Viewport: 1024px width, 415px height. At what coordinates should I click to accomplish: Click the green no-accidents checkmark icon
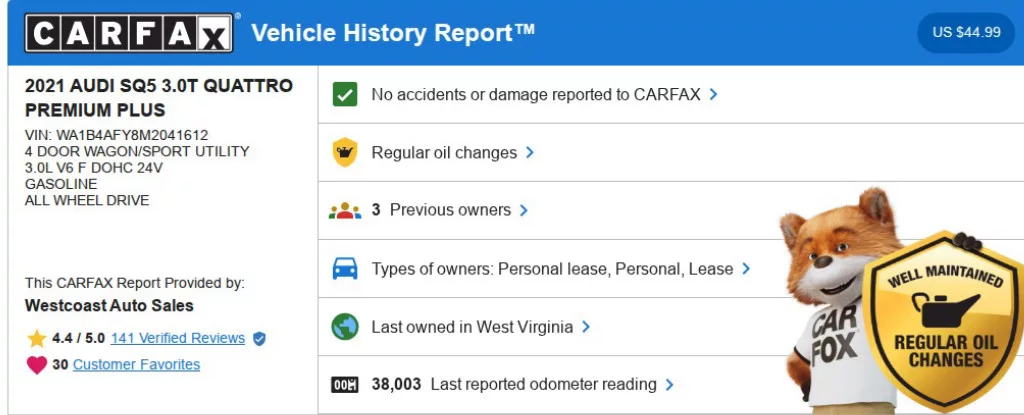[345, 95]
